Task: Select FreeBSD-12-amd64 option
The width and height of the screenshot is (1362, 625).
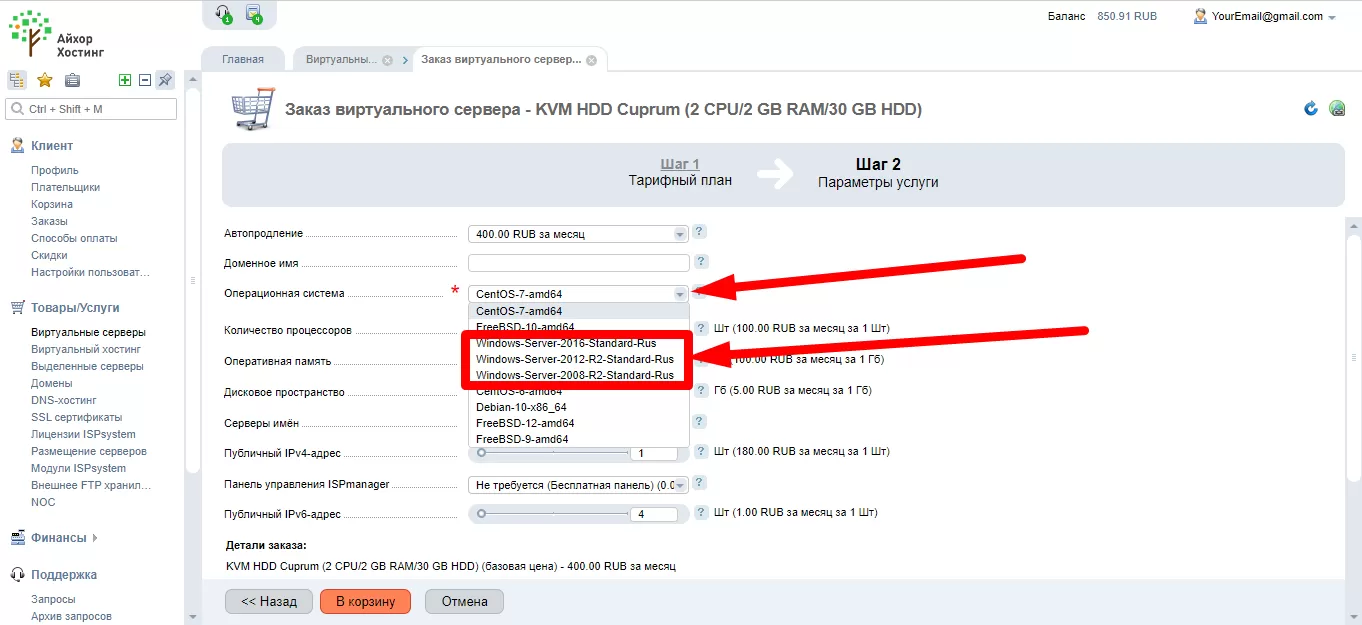Action: pyautogui.click(x=579, y=423)
